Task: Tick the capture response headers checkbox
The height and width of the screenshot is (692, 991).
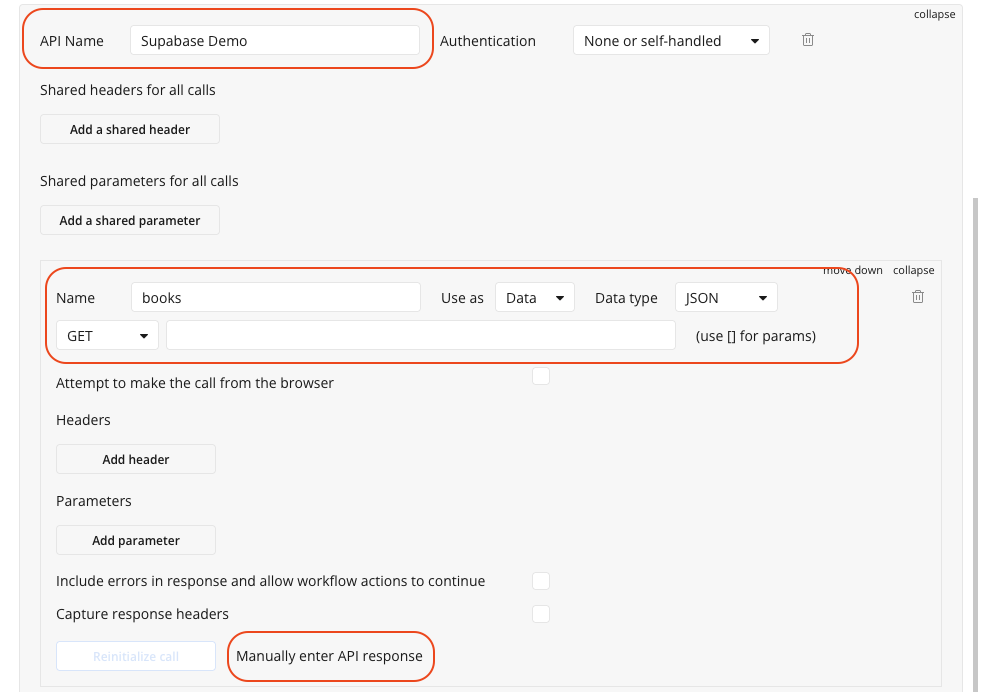Action: [541, 614]
